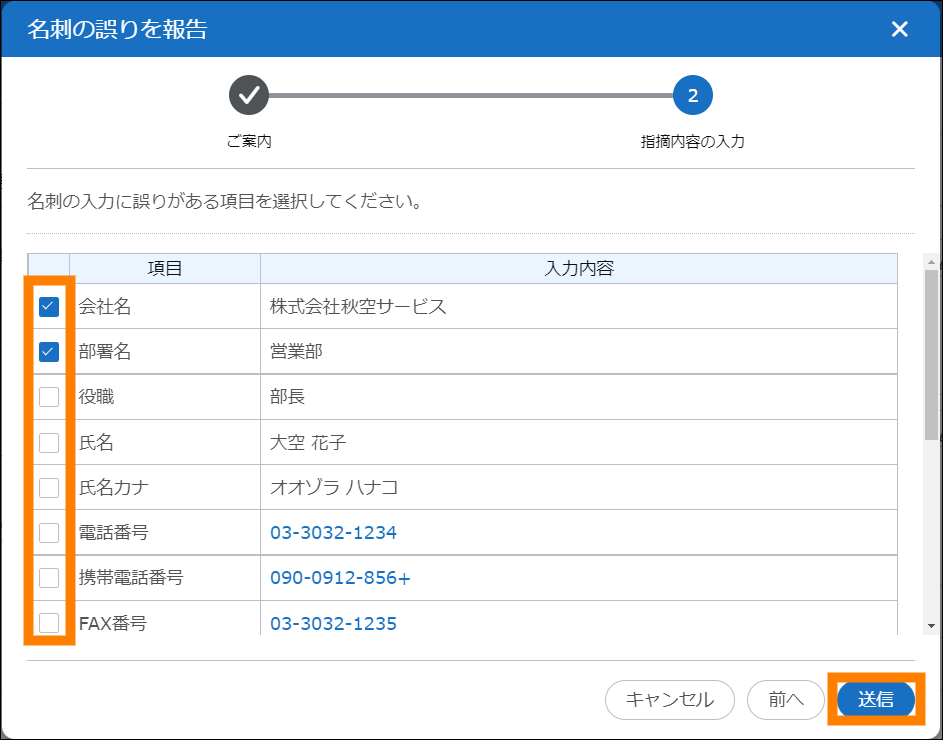Uncheck the 会社名 checkbox
This screenshot has width=944, height=741.
[49, 307]
